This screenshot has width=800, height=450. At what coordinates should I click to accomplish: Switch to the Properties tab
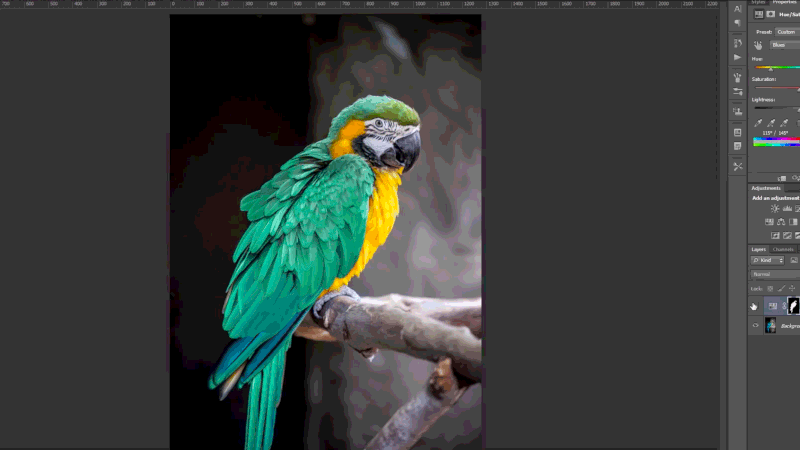point(786,3)
